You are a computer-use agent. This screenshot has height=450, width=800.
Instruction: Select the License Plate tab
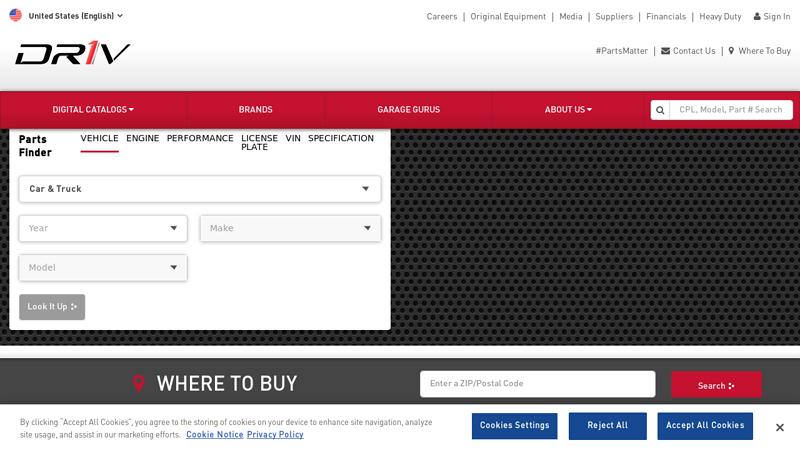[x=259, y=142]
